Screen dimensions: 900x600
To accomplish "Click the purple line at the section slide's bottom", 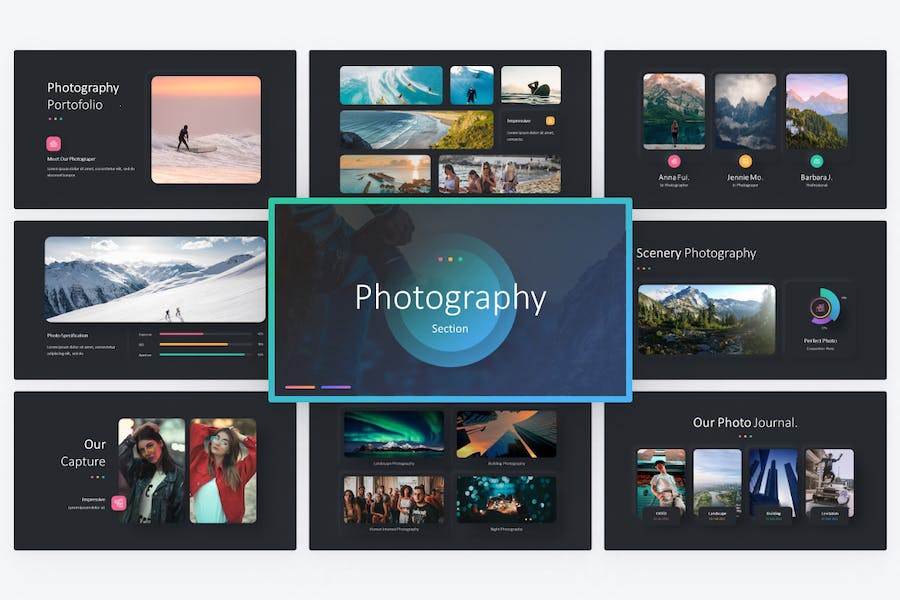I will pos(336,388).
